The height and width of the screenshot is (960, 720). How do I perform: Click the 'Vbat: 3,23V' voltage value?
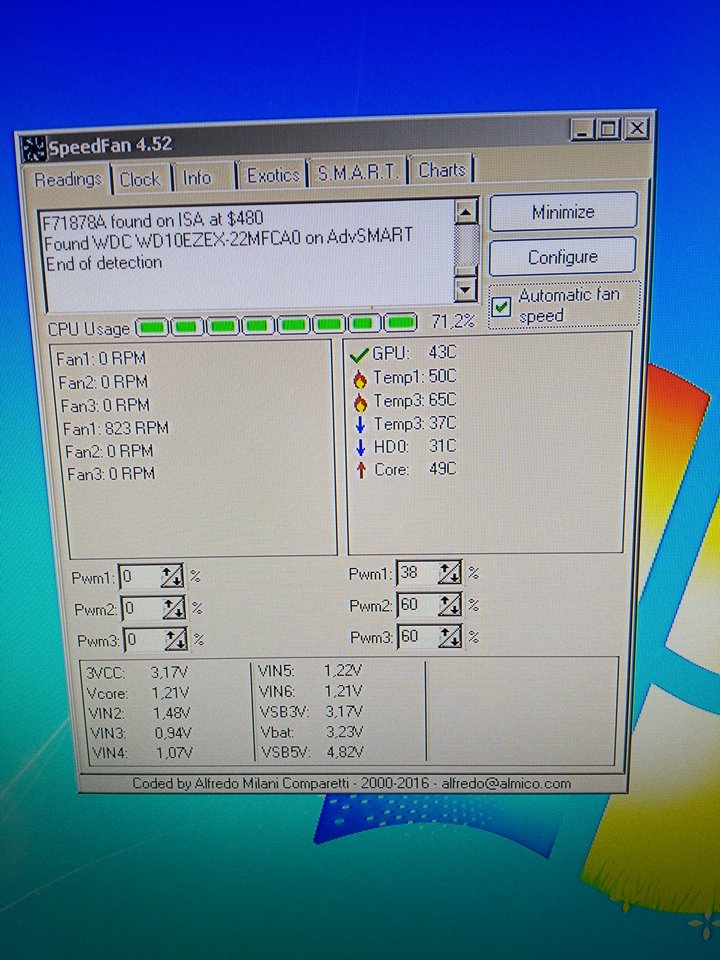tap(312, 732)
